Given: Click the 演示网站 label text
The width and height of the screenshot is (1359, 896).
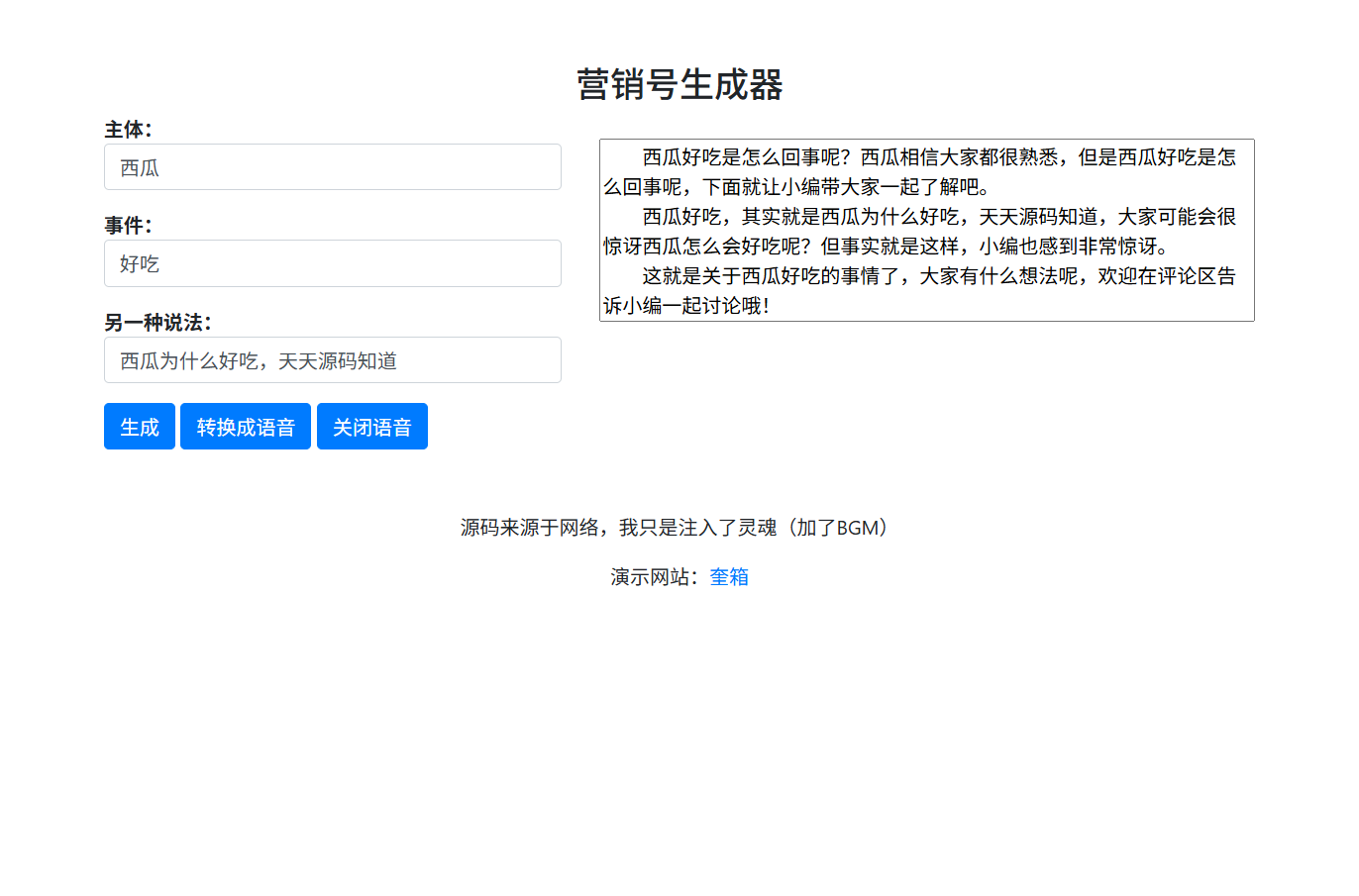Looking at the screenshot, I should (x=654, y=577).
